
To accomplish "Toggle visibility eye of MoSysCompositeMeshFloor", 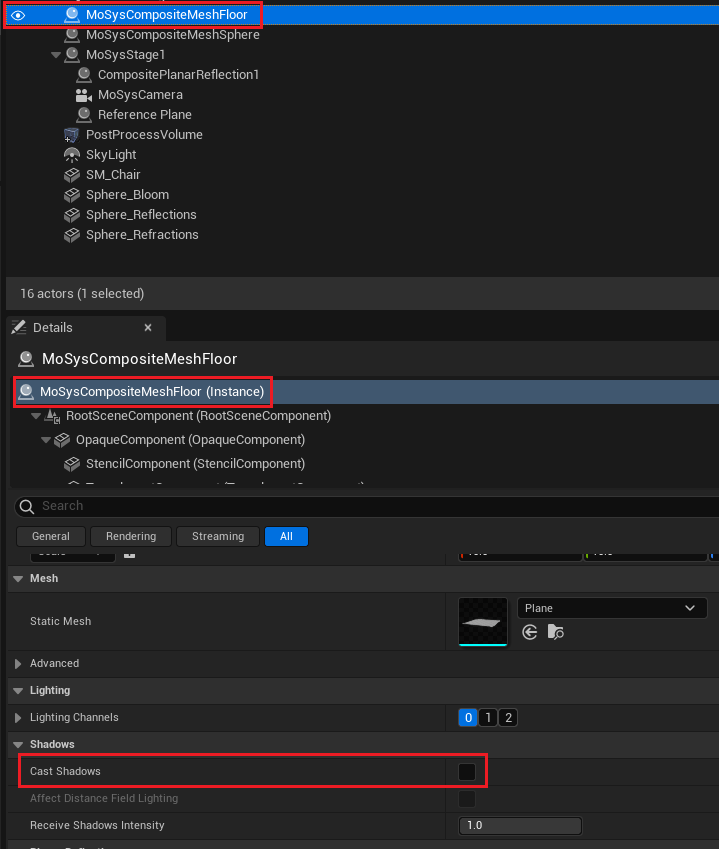I will coord(18,15).
